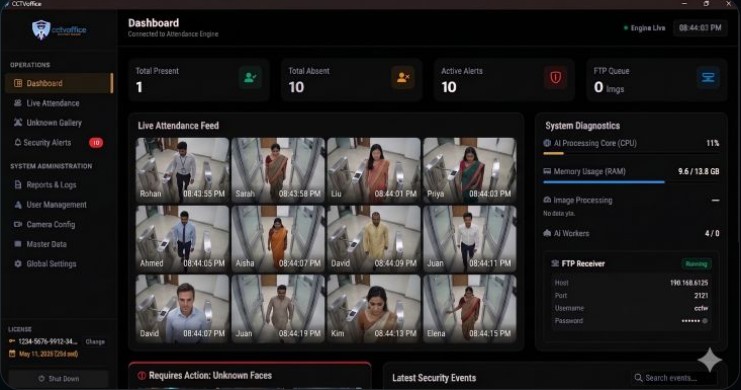
Task: Click the Image Processing icon
Action: (x=547, y=200)
